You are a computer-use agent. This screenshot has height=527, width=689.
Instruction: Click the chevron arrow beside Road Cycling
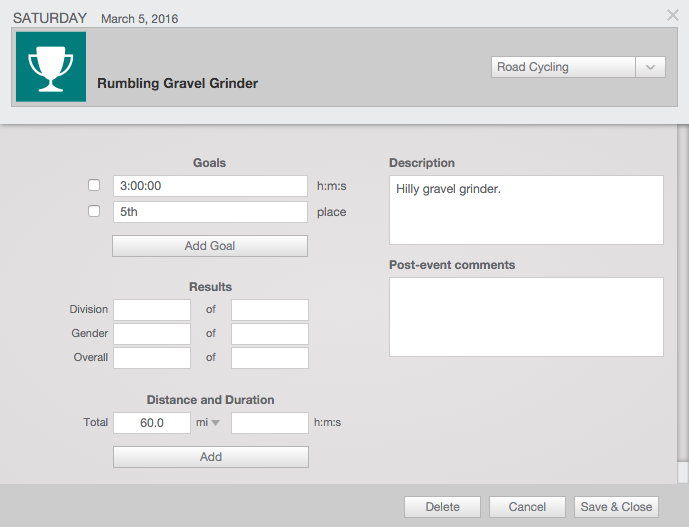click(x=651, y=67)
